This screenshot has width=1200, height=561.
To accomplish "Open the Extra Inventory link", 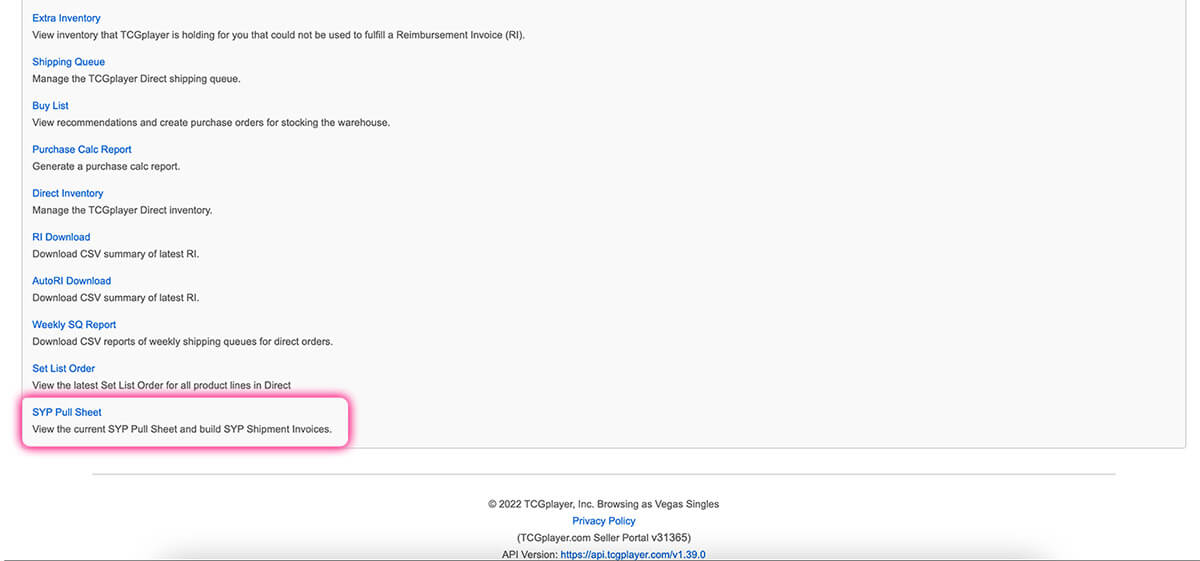I will 66,18.
